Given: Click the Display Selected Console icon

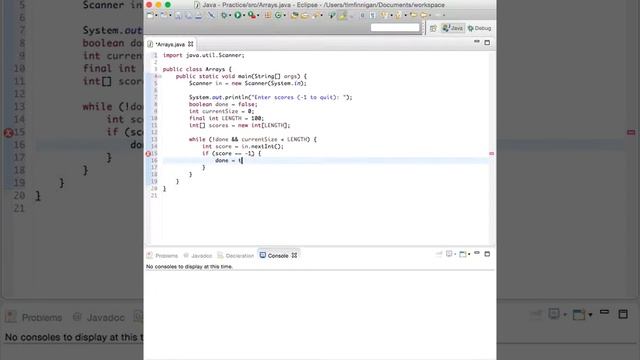Looking at the screenshot, I should point(449,254).
